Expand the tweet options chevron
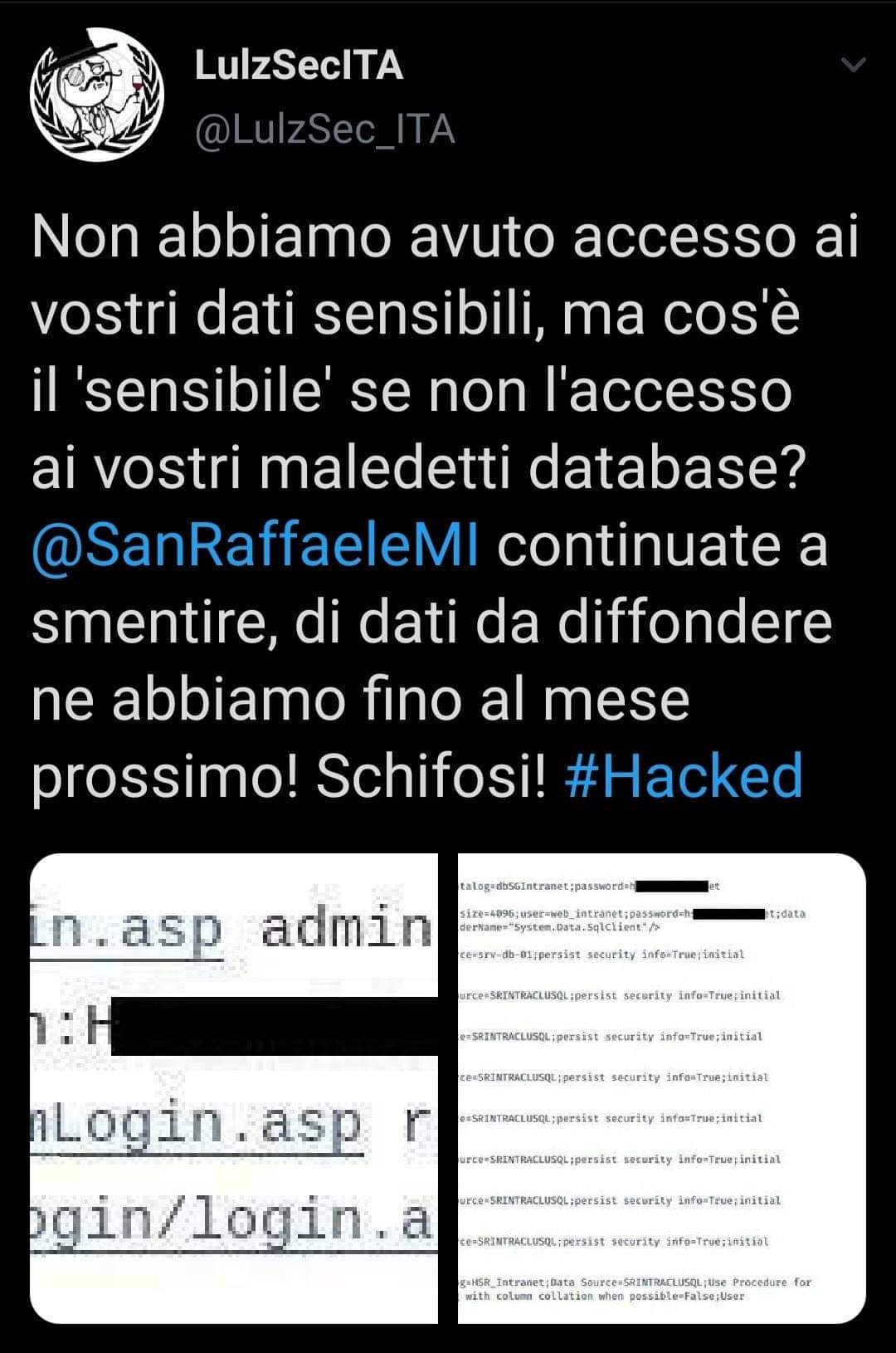This screenshot has width=896, height=1353. (x=854, y=65)
